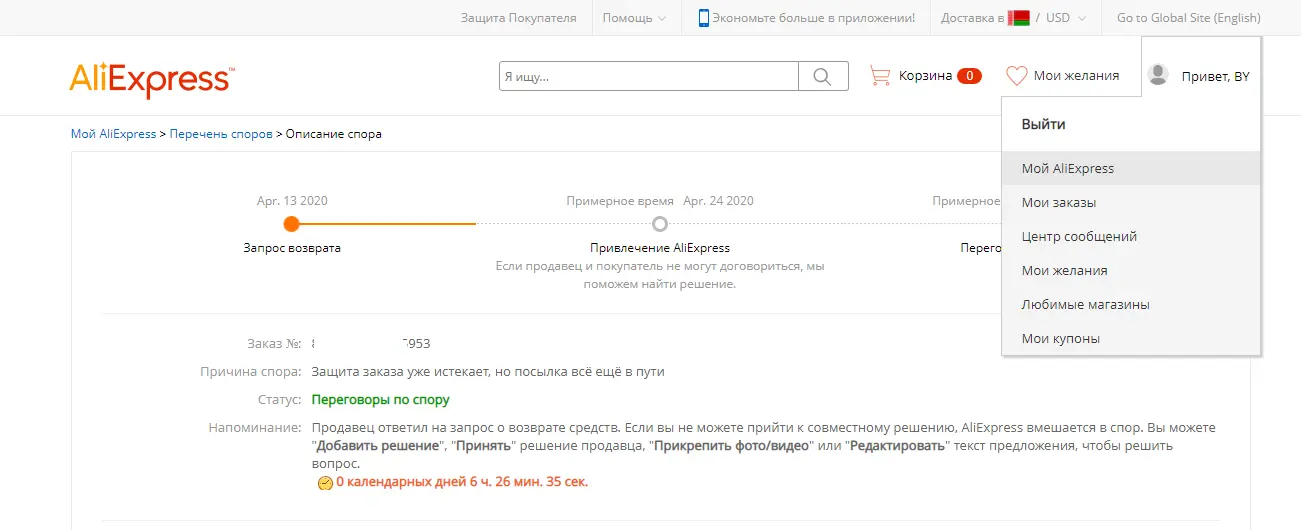The height and width of the screenshot is (530, 1301).
Task: Expand the Помощь dropdown
Action: pyautogui.click(x=634, y=18)
